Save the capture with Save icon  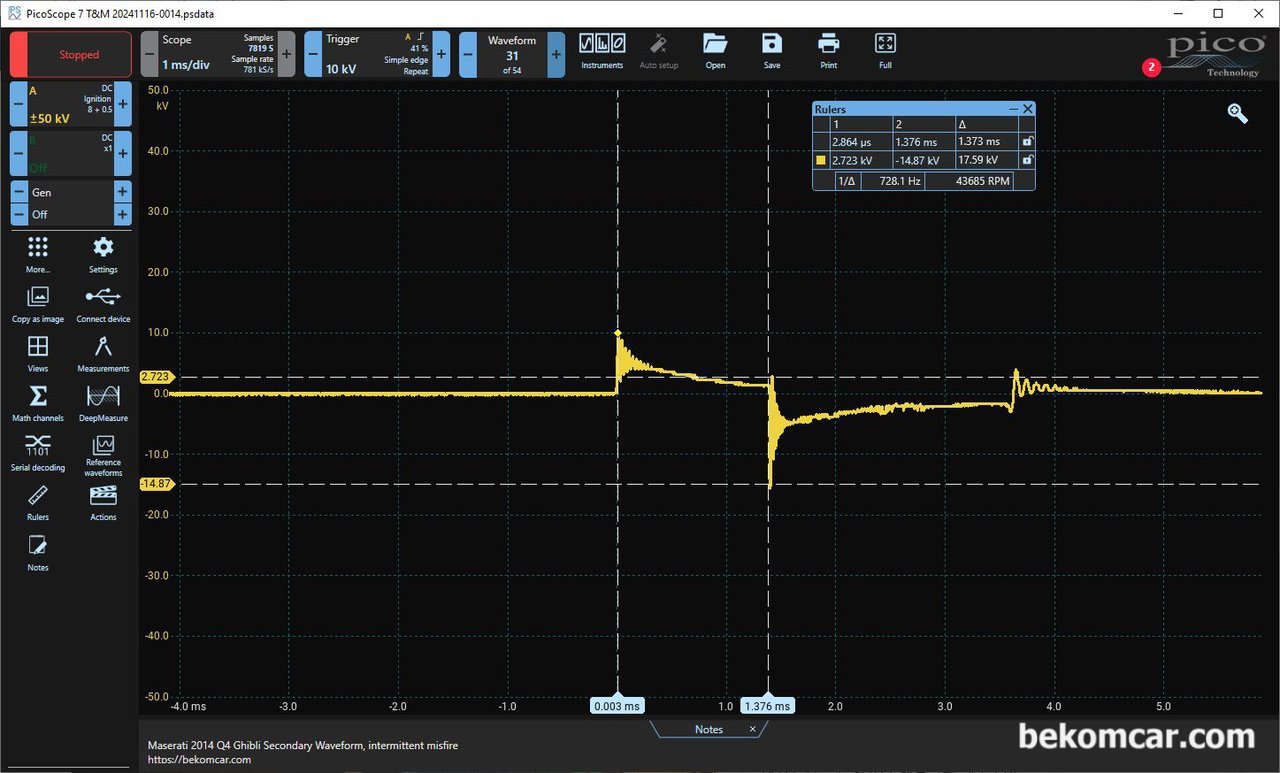coord(772,51)
